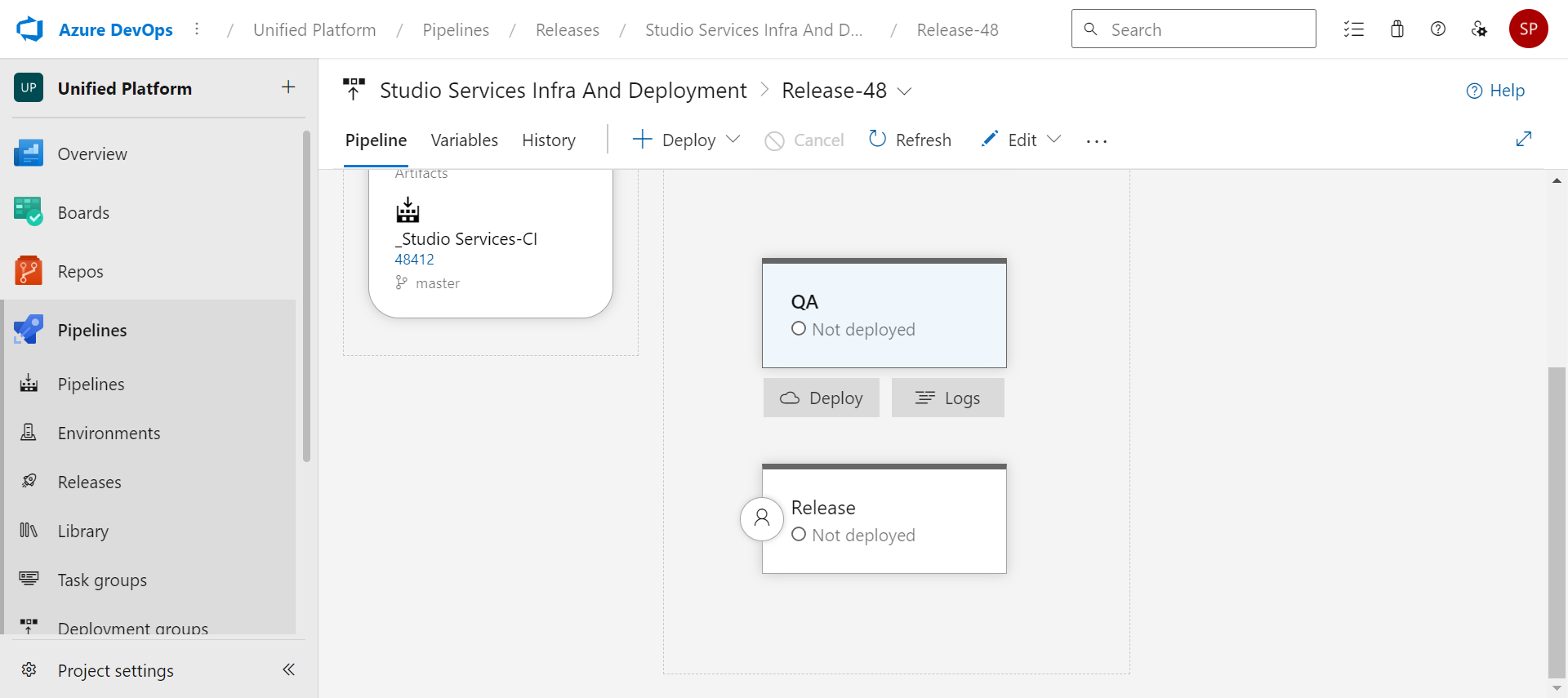Click the plus icon next to Unified Platform
This screenshot has width=1568, height=698.
coord(288,87)
